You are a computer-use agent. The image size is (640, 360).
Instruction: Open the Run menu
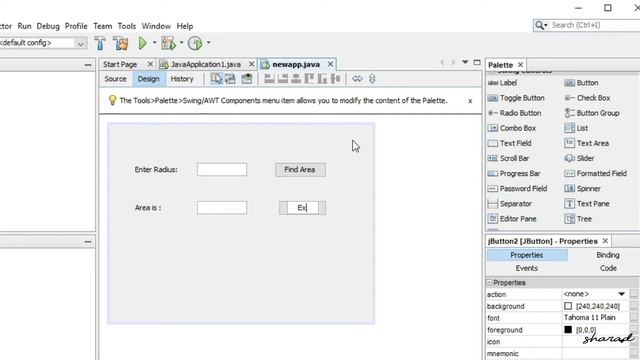(x=24, y=26)
